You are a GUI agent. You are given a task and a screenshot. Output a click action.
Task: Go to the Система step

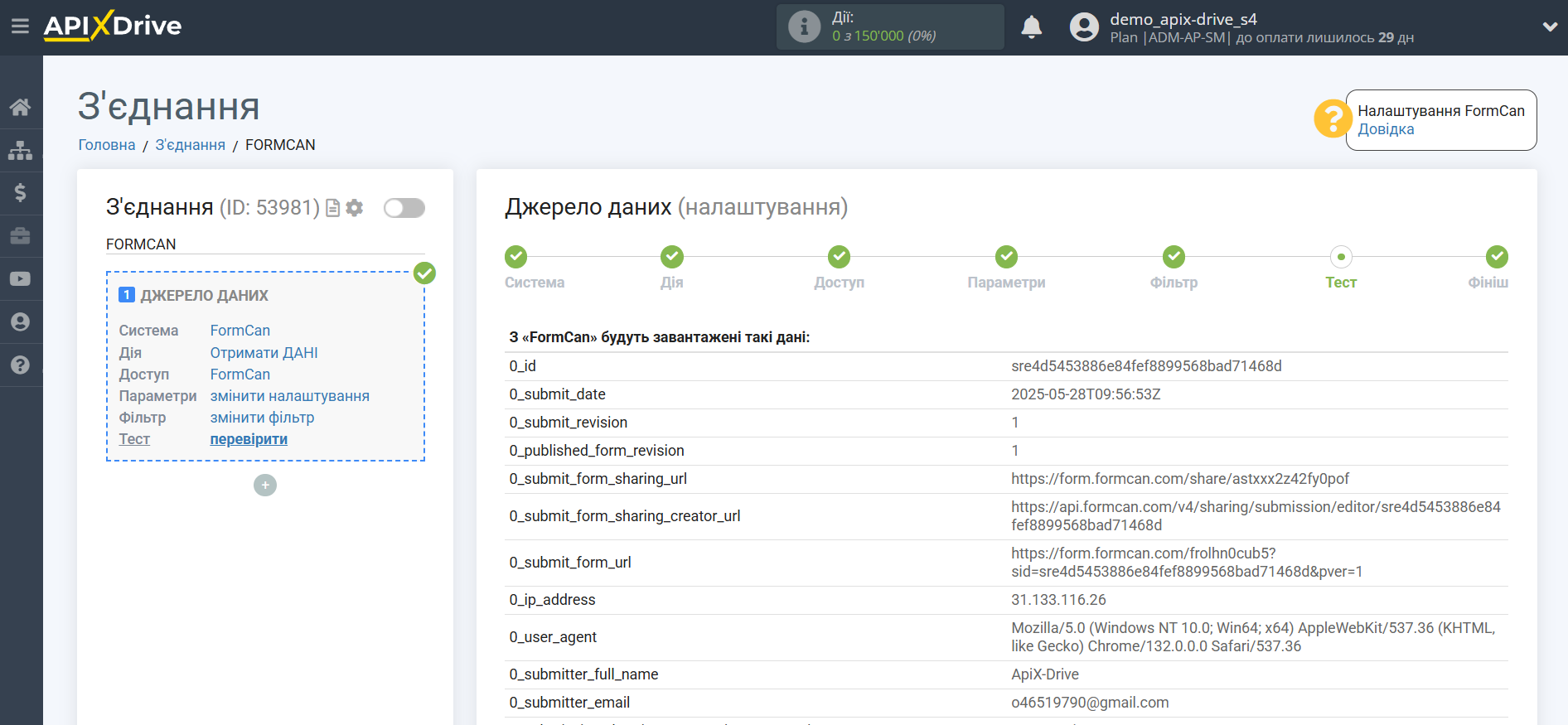click(535, 283)
